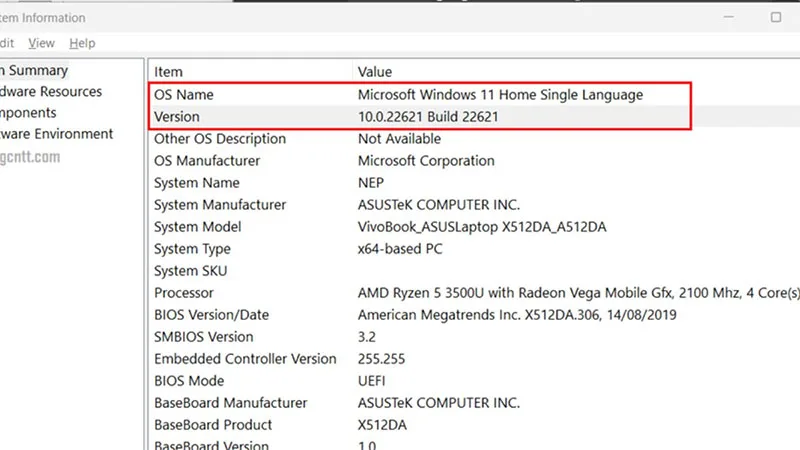800x450 pixels.
Task: Click the Not Available value
Action: (x=399, y=139)
